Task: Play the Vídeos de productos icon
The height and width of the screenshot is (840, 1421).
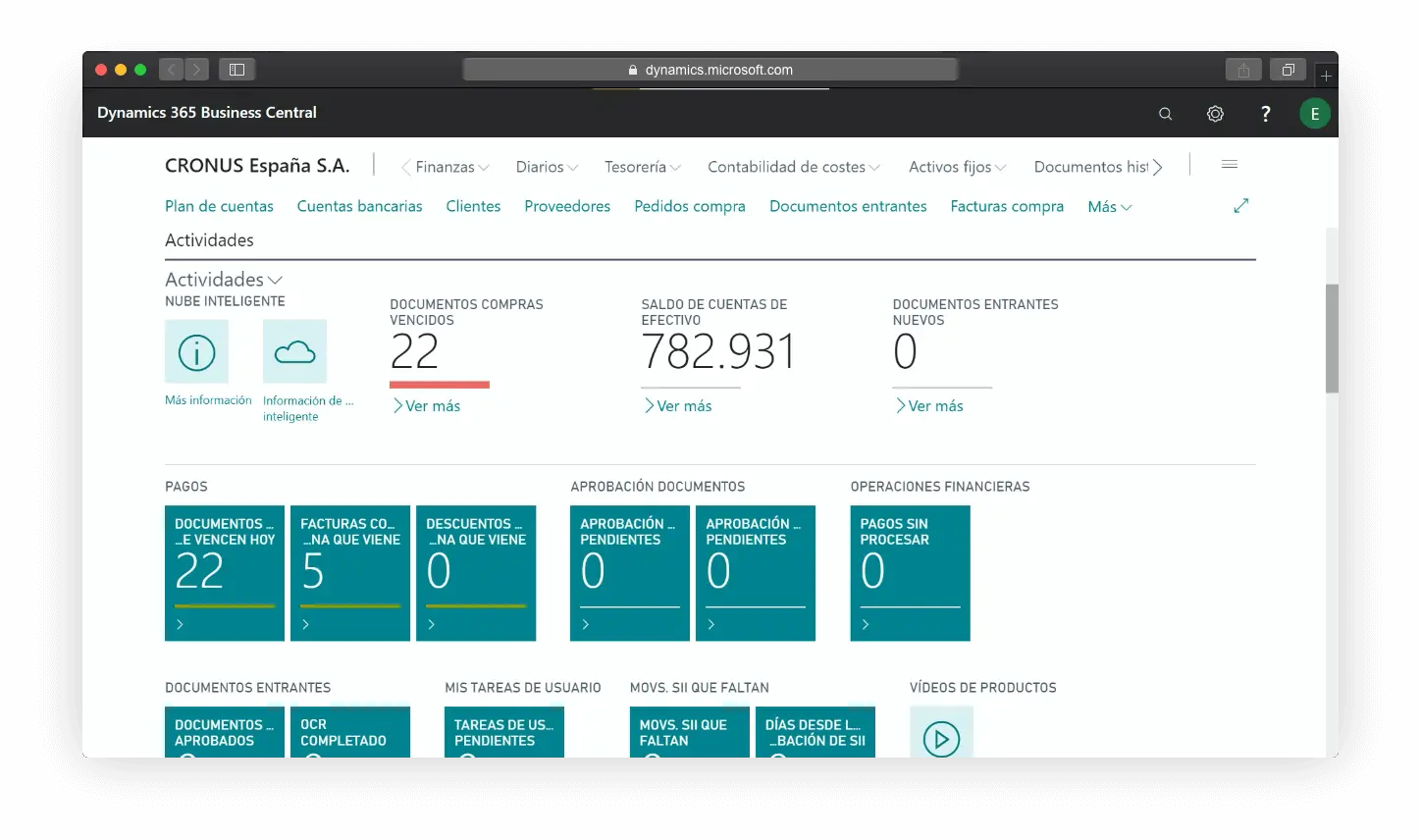Action: tap(941, 737)
